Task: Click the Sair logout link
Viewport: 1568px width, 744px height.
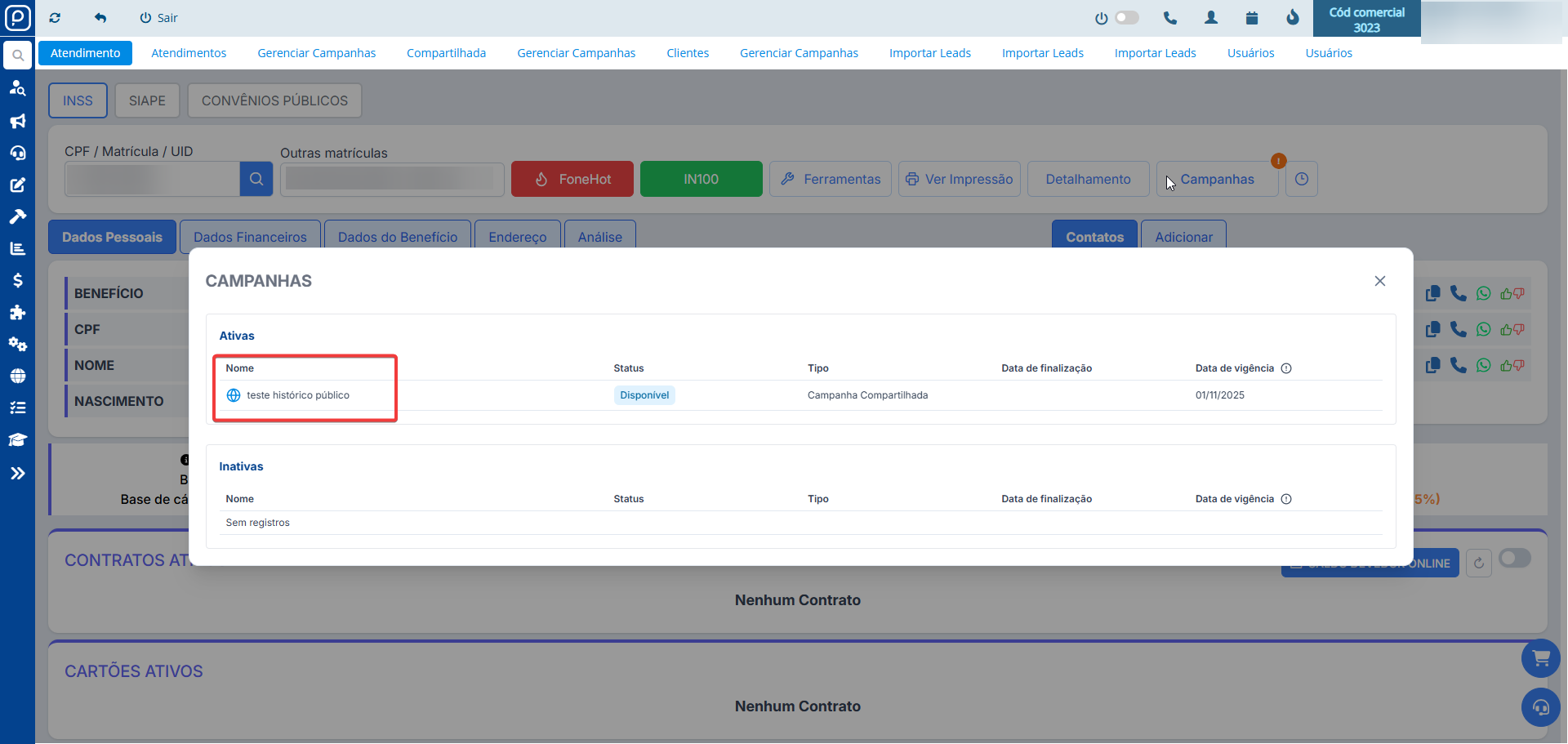Action: click(158, 18)
